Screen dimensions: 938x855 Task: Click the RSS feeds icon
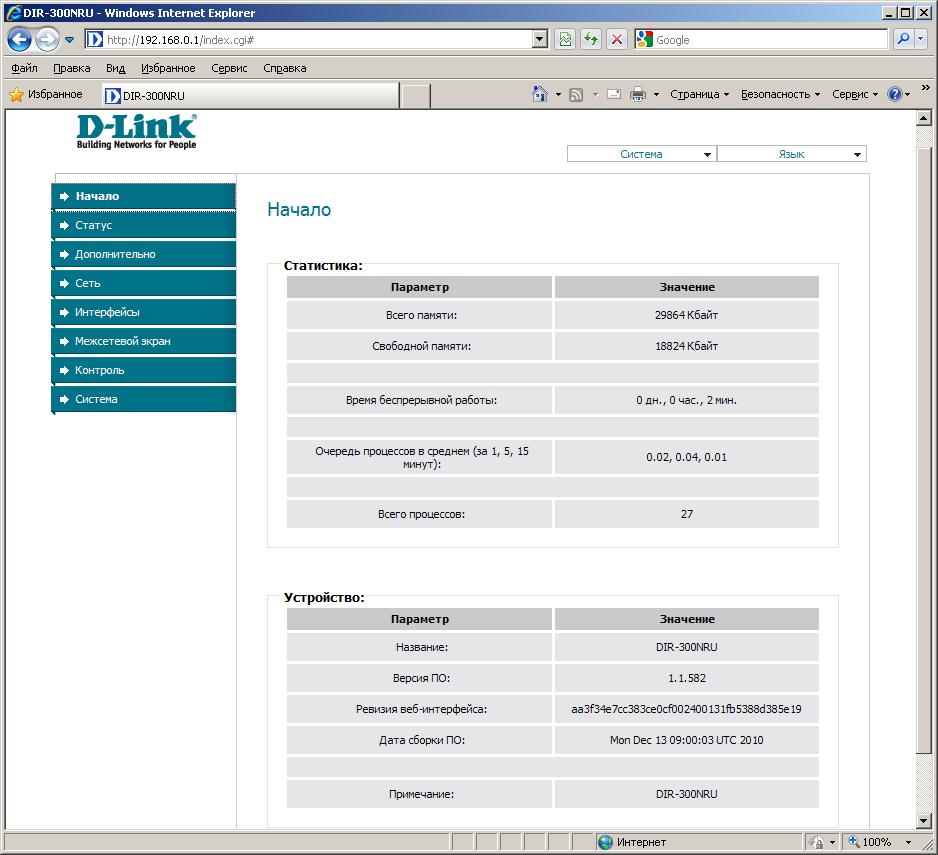point(576,95)
